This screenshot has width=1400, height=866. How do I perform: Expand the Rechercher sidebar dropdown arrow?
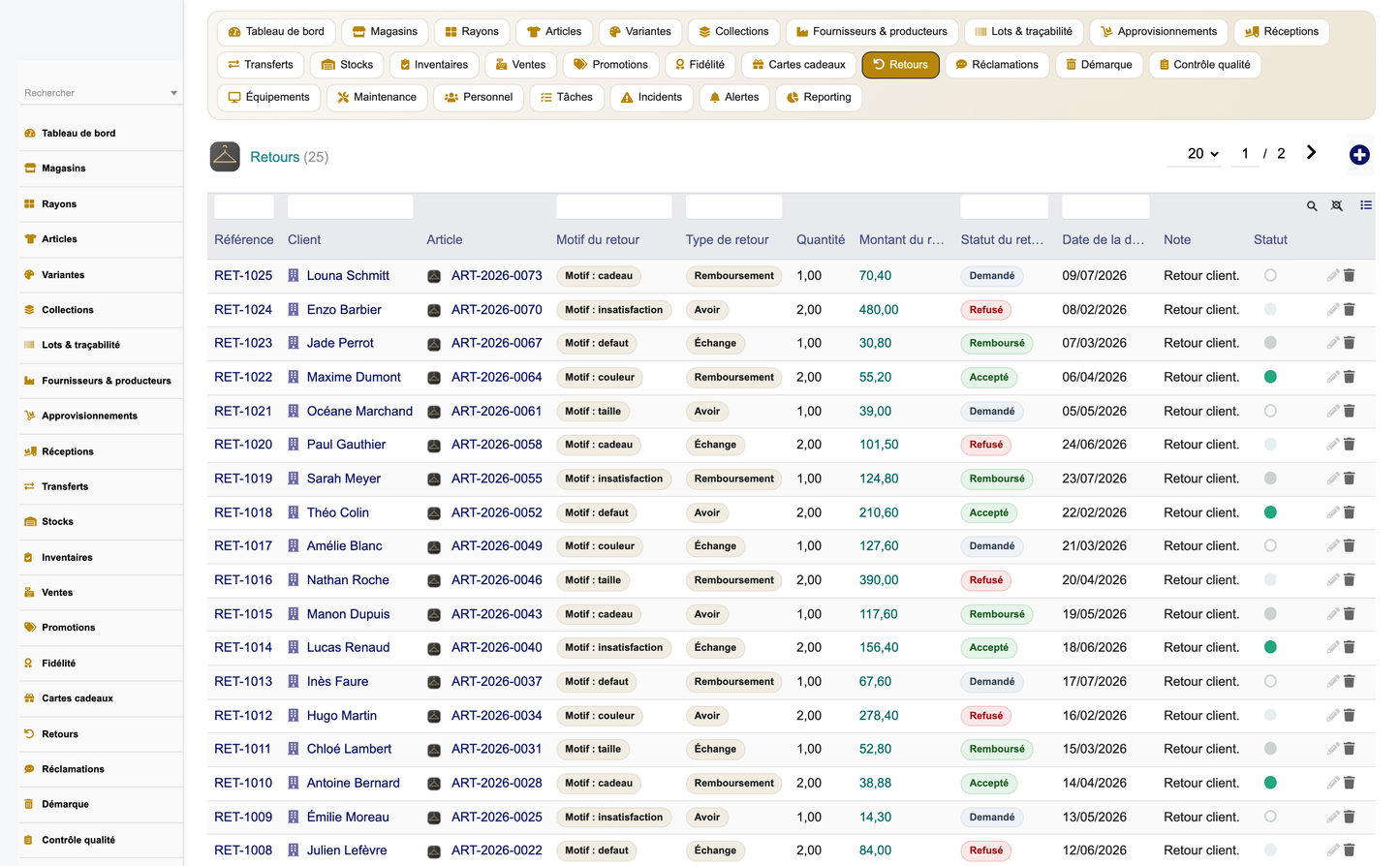[174, 93]
